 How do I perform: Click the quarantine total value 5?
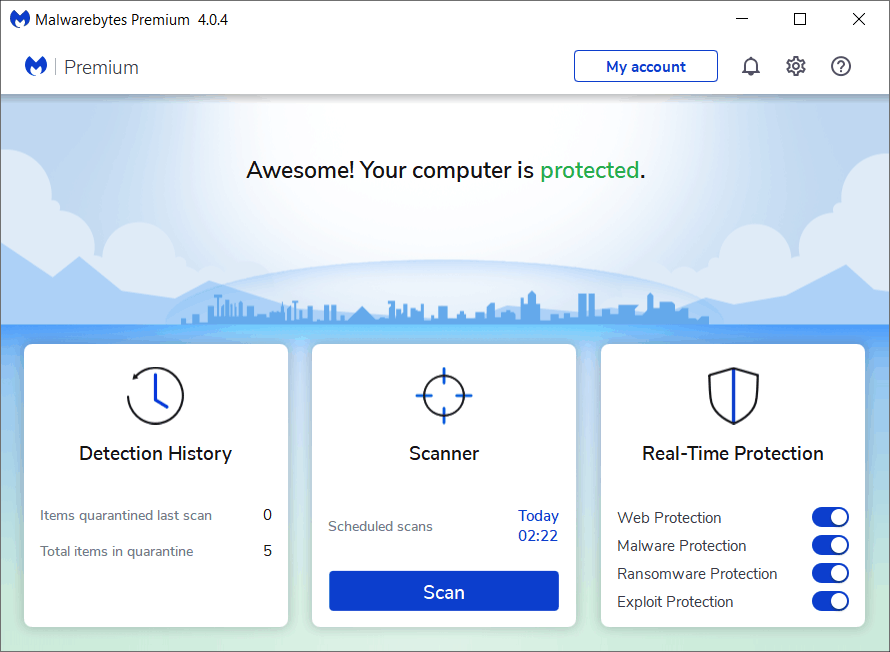[267, 551]
